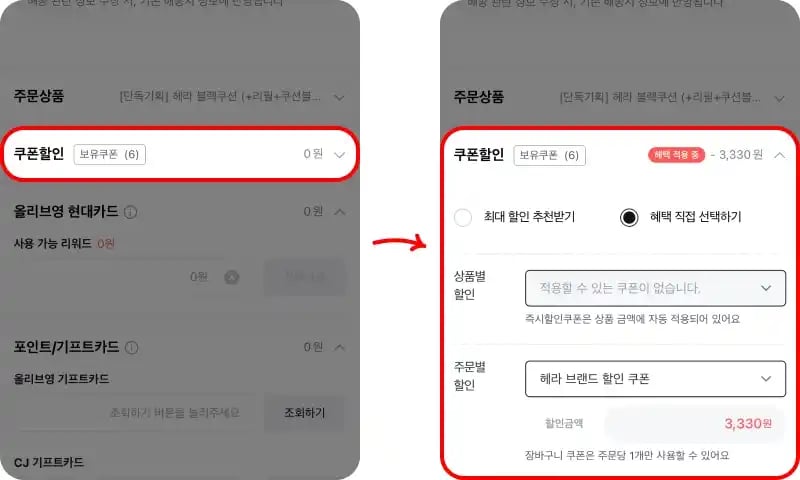Collapse 올리브영 현대카드 section chevron

[x=340, y=212]
